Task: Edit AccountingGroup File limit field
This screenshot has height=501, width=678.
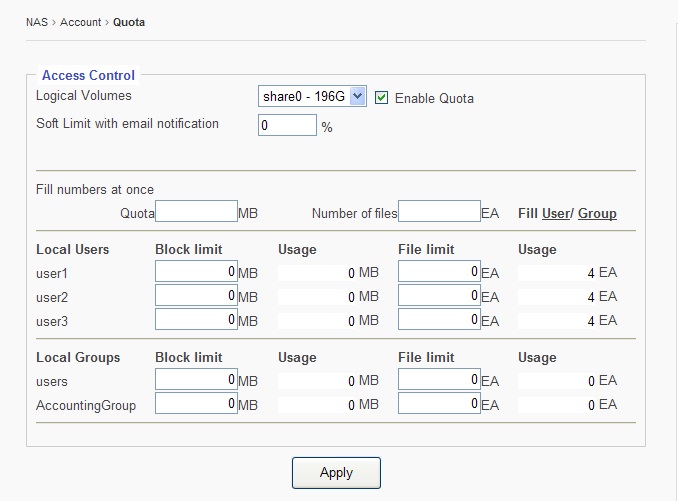Action: click(439, 404)
